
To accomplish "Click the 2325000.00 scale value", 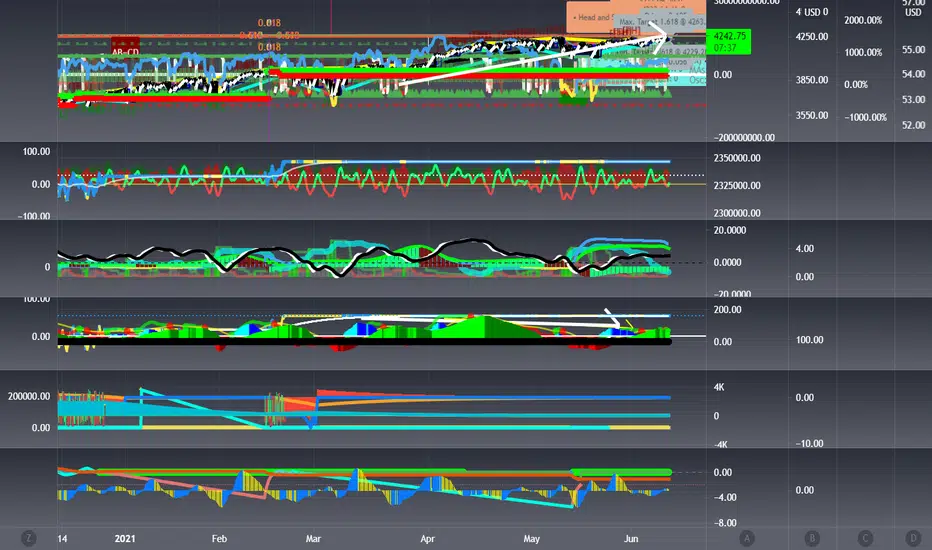I will (x=737, y=186).
